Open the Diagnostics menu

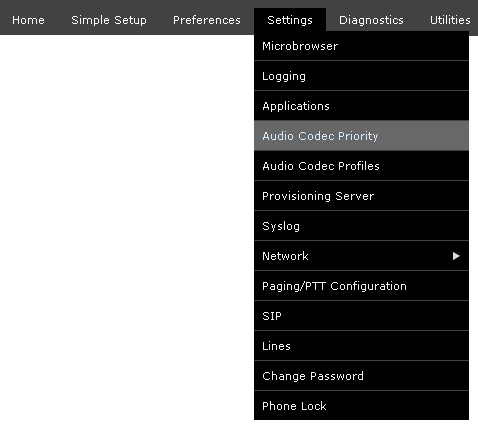(371, 20)
